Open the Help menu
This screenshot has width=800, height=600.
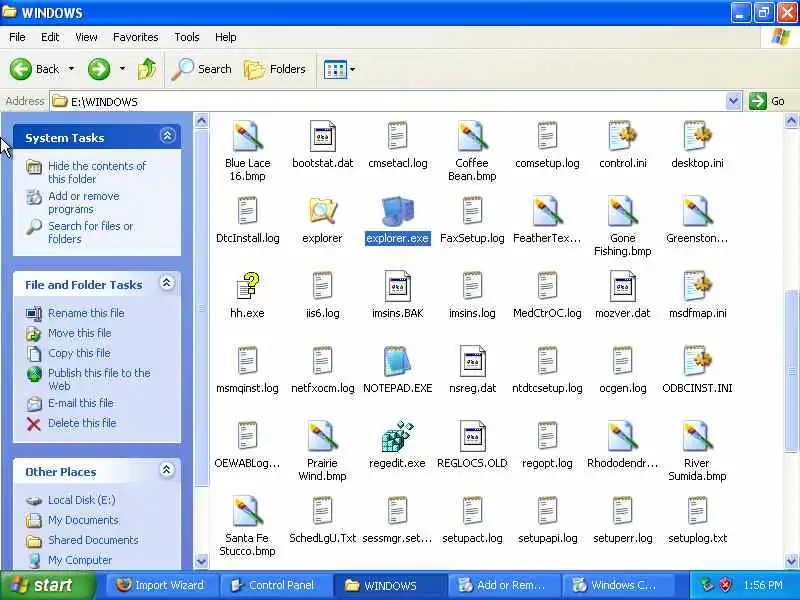226,37
